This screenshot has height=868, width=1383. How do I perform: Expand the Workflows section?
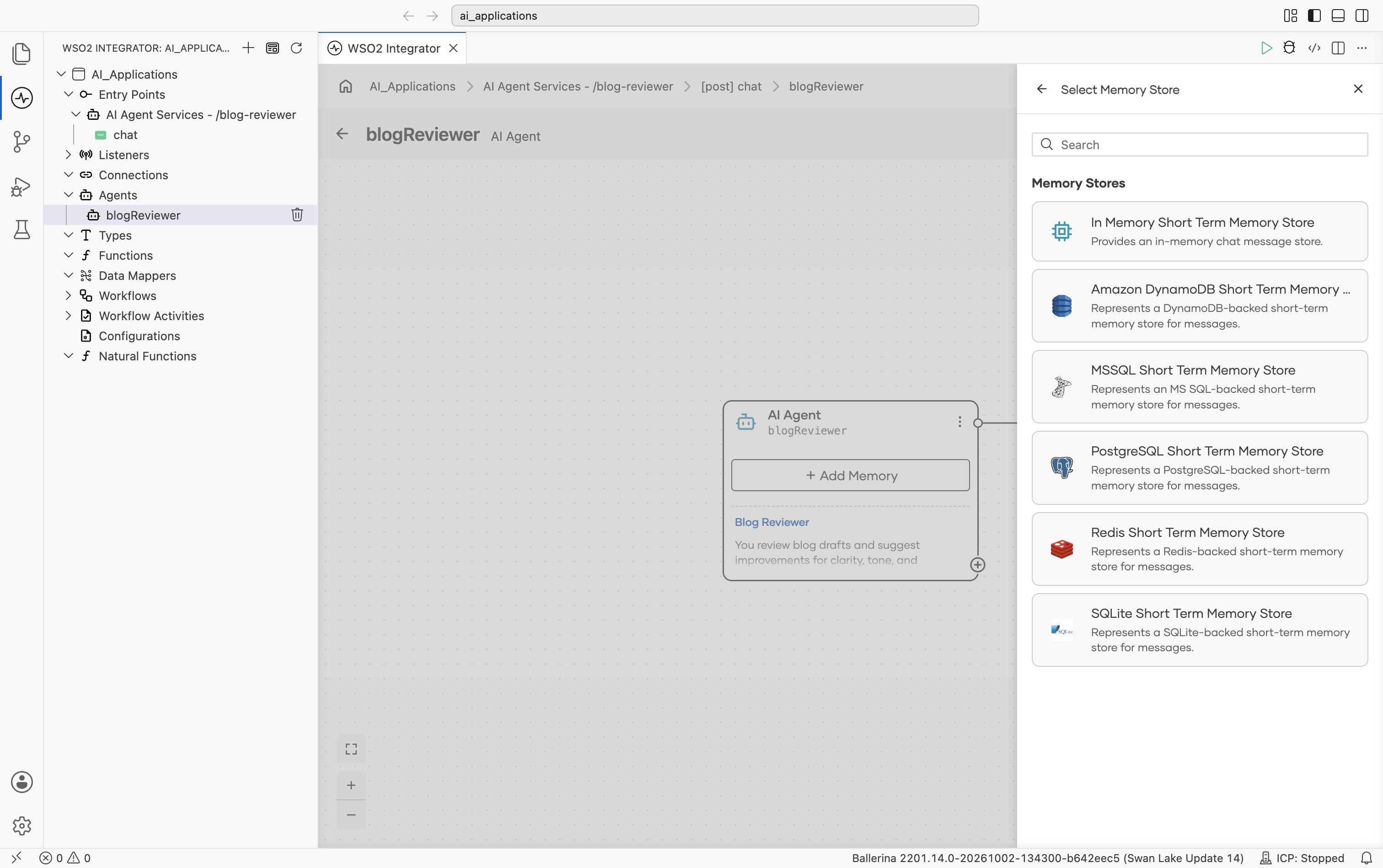pos(68,295)
